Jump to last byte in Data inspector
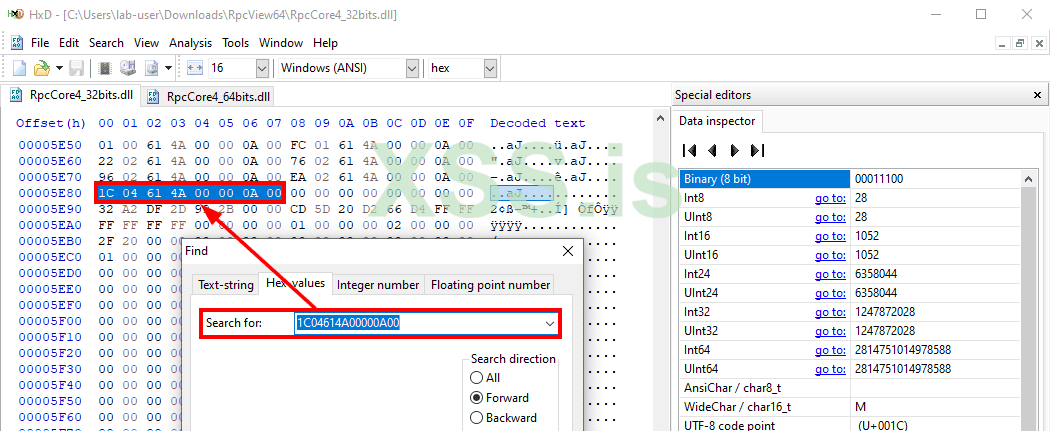1050x431 pixels. (x=758, y=150)
